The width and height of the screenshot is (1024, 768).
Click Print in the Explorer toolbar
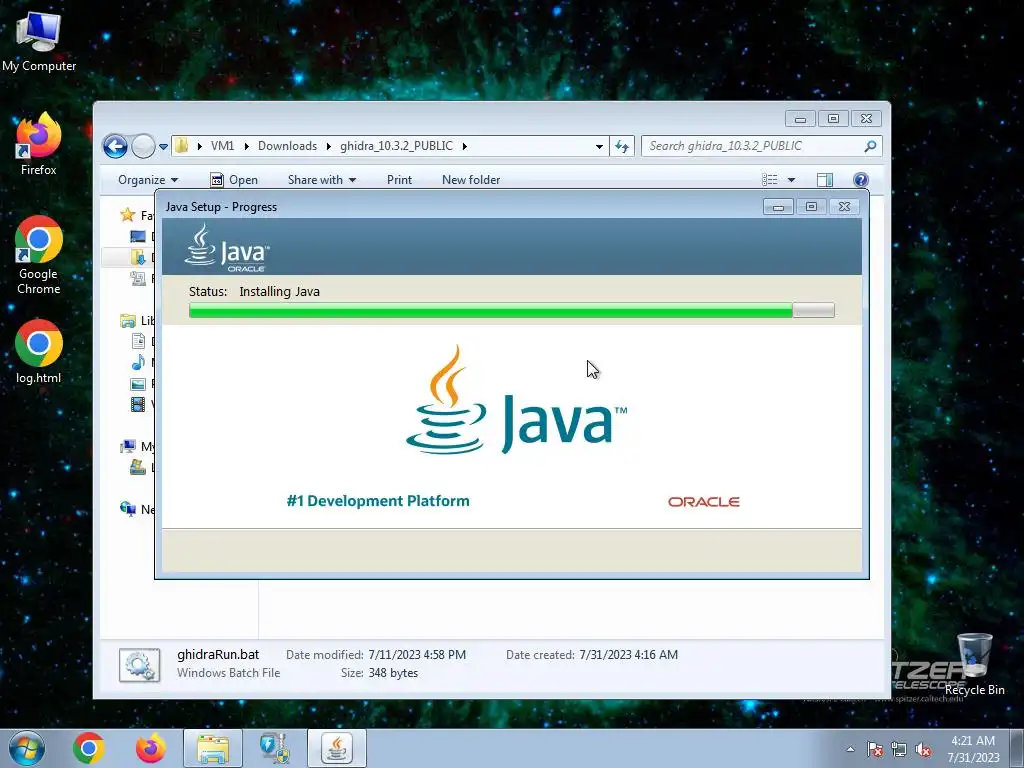coord(399,180)
